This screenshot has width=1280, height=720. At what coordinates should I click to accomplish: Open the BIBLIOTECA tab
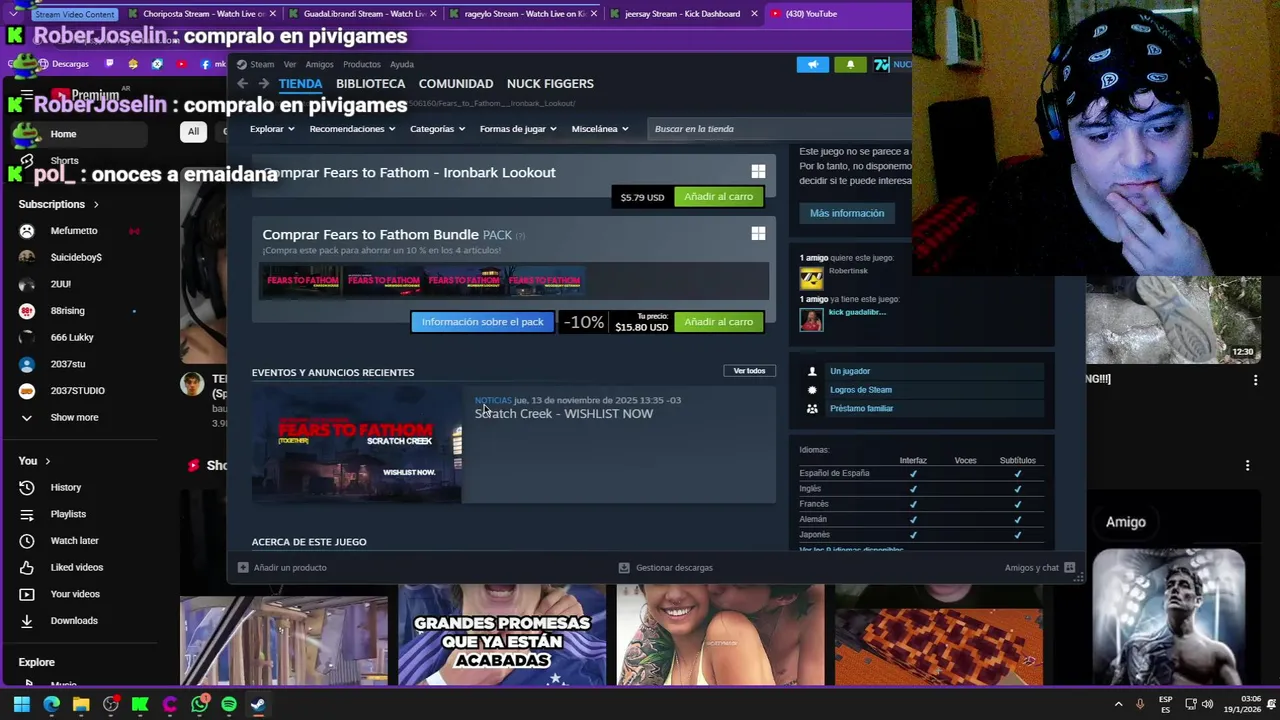coord(370,84)
